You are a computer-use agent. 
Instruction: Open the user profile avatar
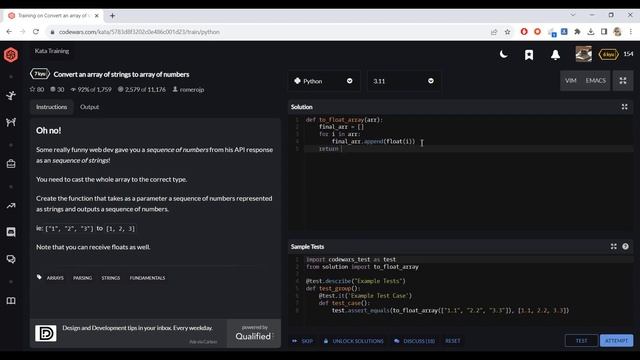pos(583,54)
